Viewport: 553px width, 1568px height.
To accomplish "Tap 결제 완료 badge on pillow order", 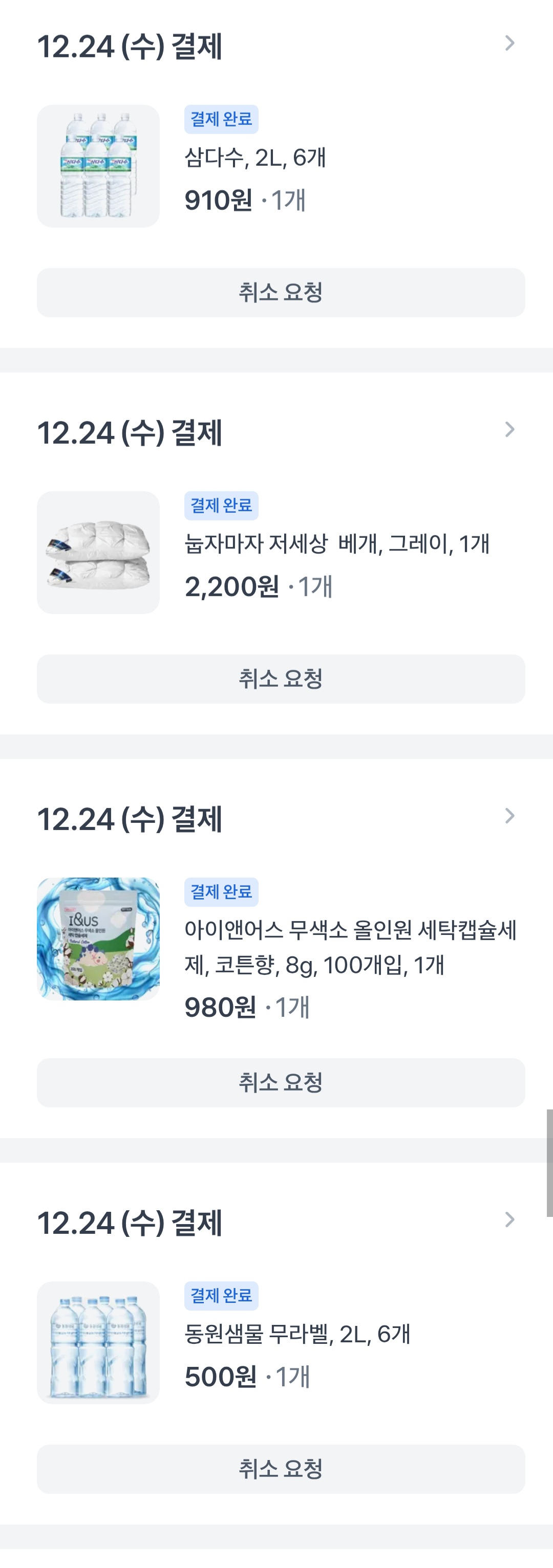I will click(221, 506).
